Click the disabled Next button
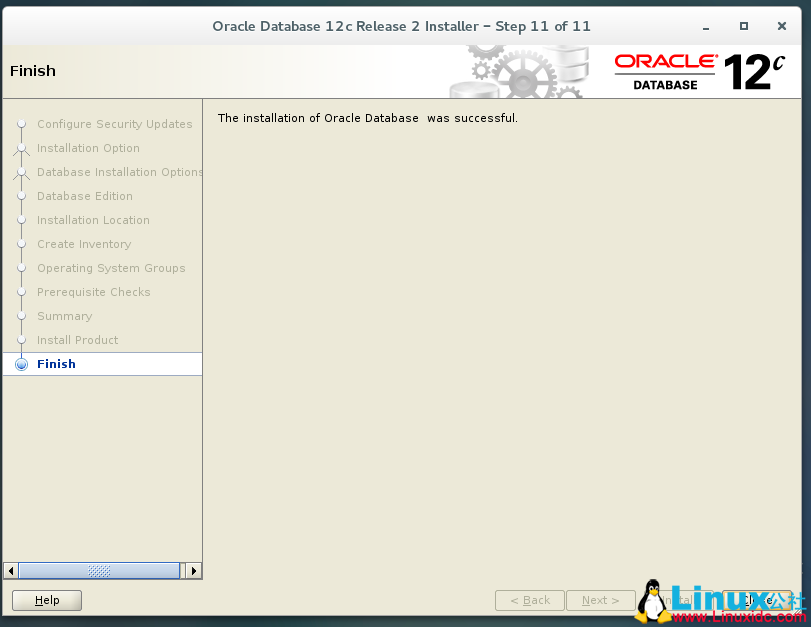 pyautogui.click(x=600, y=600)
